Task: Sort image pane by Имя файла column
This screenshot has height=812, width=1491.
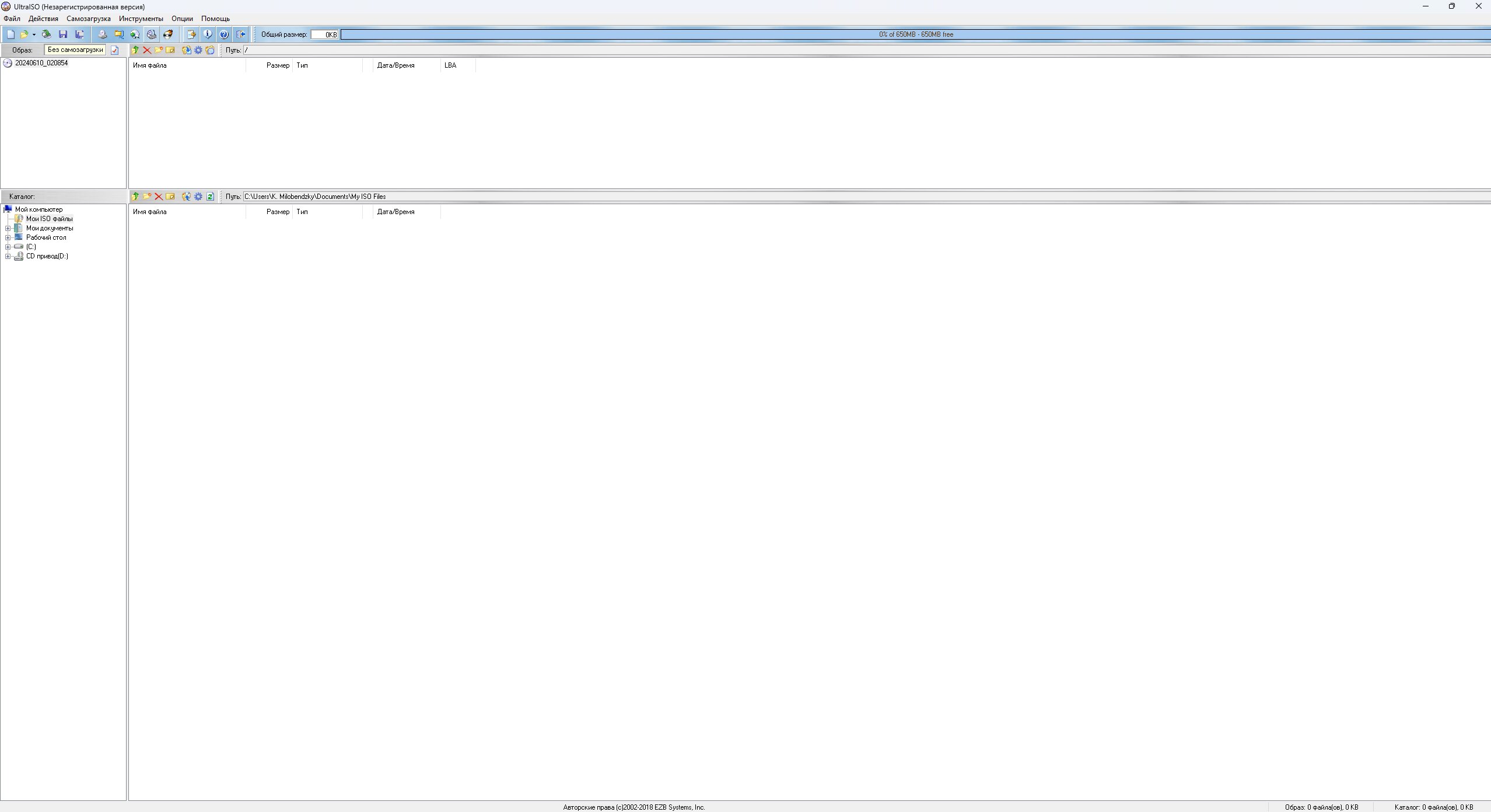Action: 187,65
